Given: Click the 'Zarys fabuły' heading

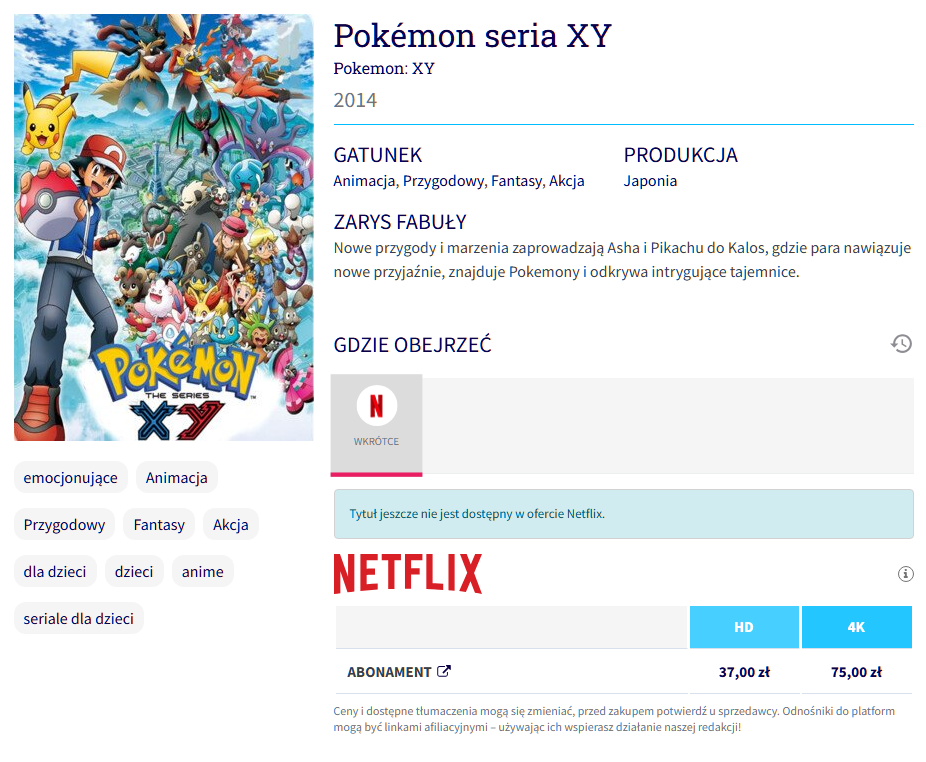Looking at the screenshot, I should [400, 222].
